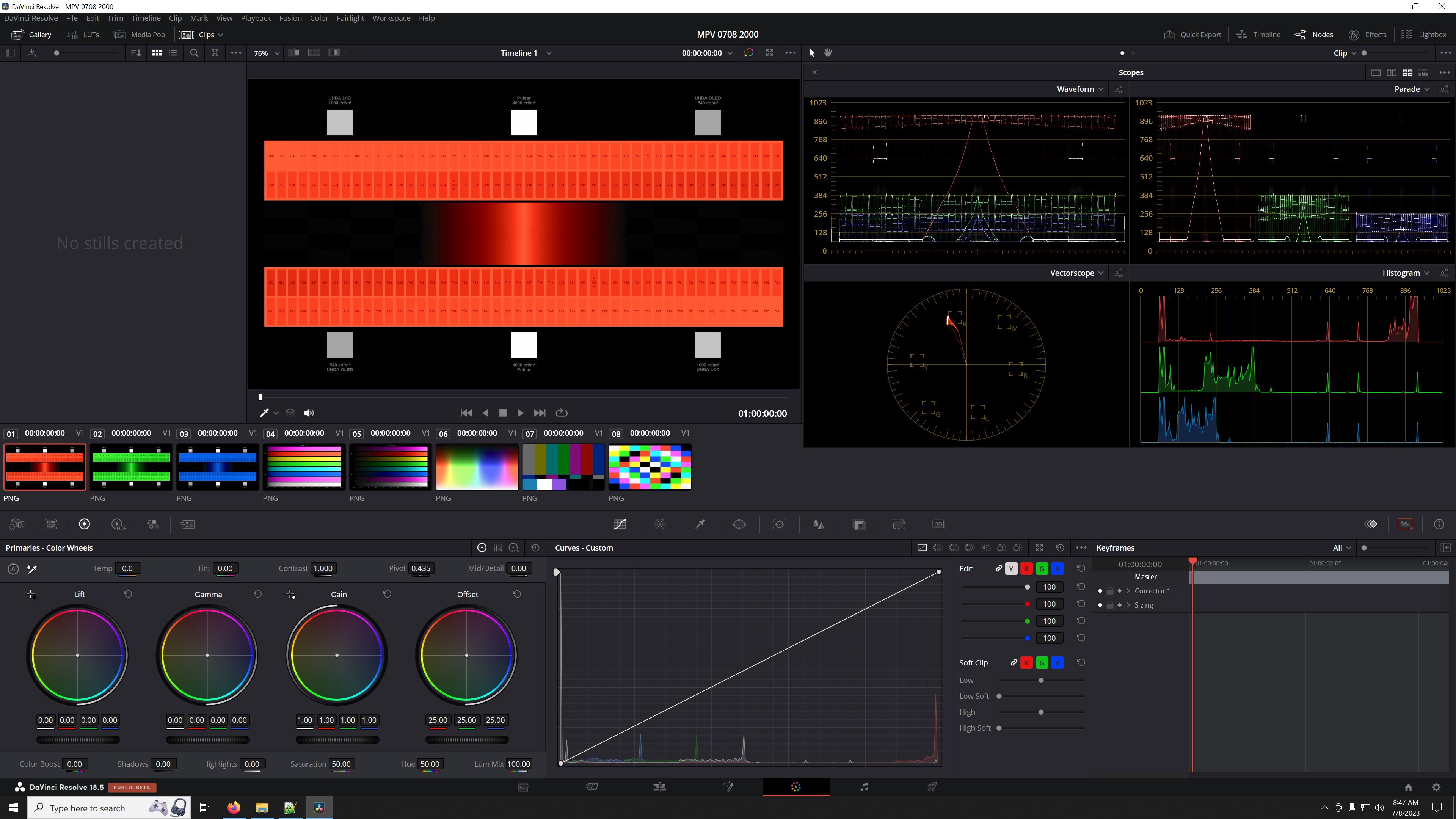Toggle the luma Y curve channel
Screen dimensions: 1456x819
(1011, 569)
